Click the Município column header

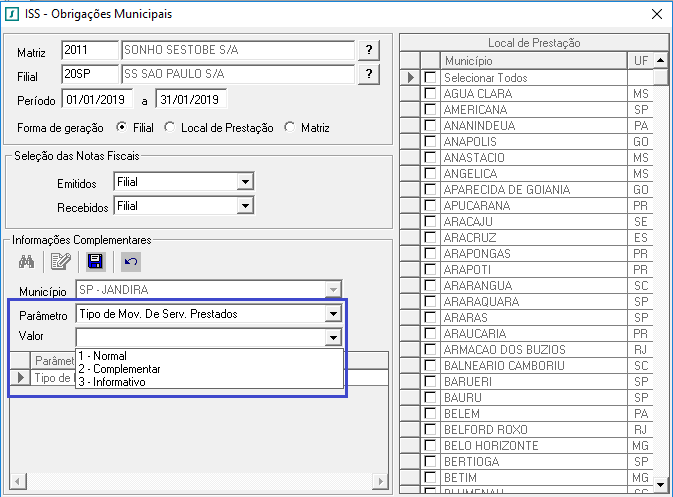coord(534,61)
